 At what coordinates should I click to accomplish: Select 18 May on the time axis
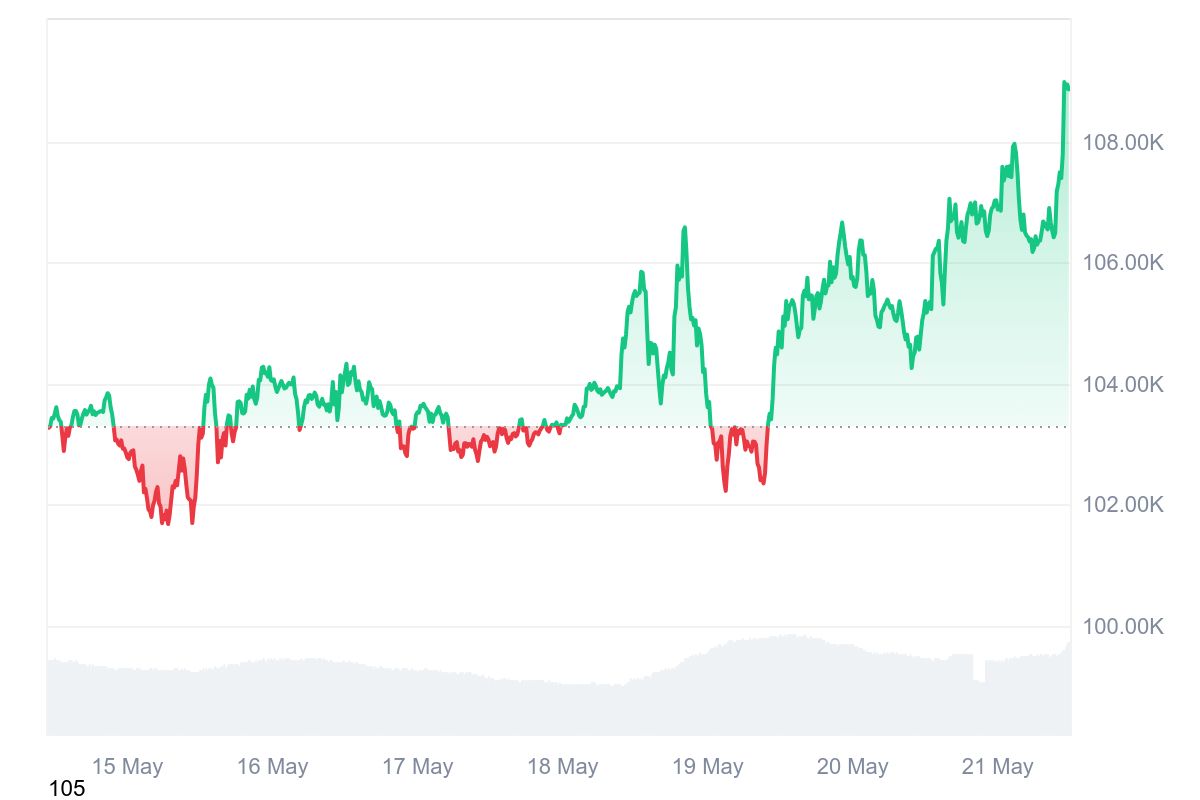pos(562,767)
